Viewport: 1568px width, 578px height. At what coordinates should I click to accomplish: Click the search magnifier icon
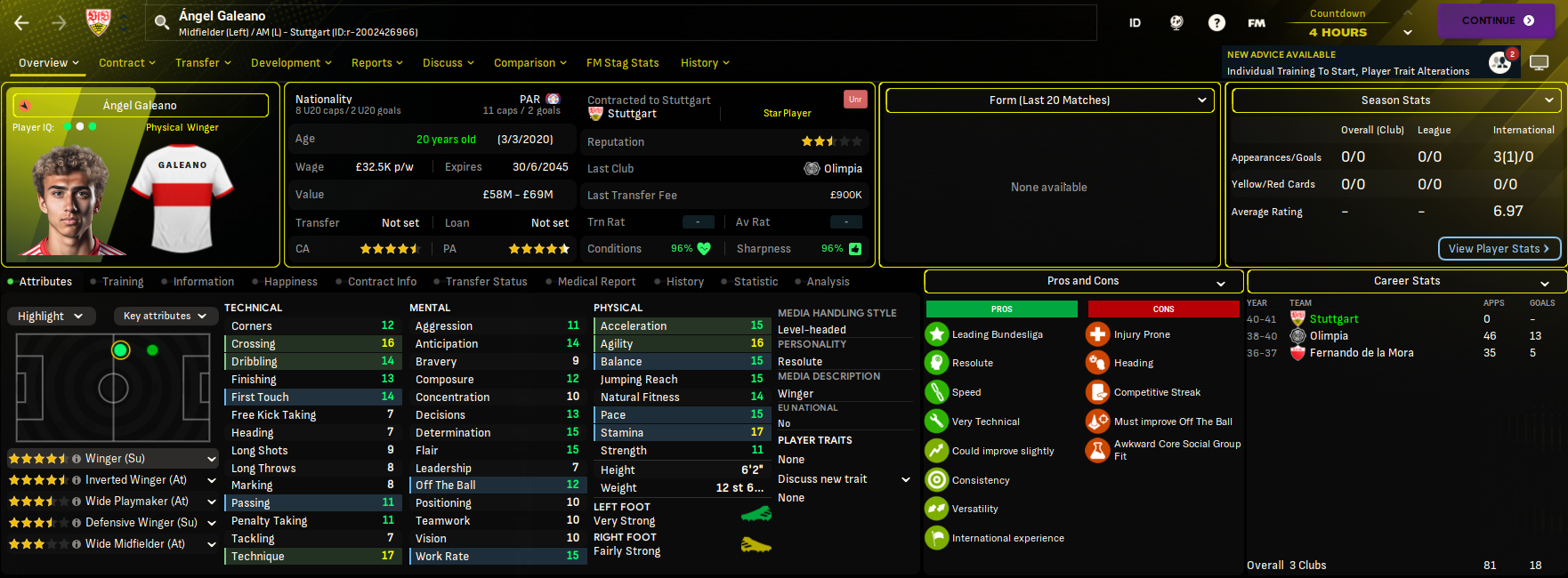162,22
